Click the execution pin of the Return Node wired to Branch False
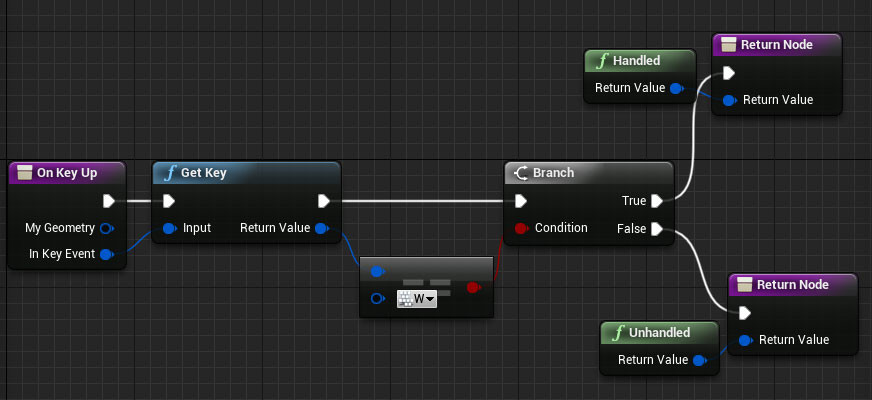Screen dimensions: 872x400 click(745, 313)
